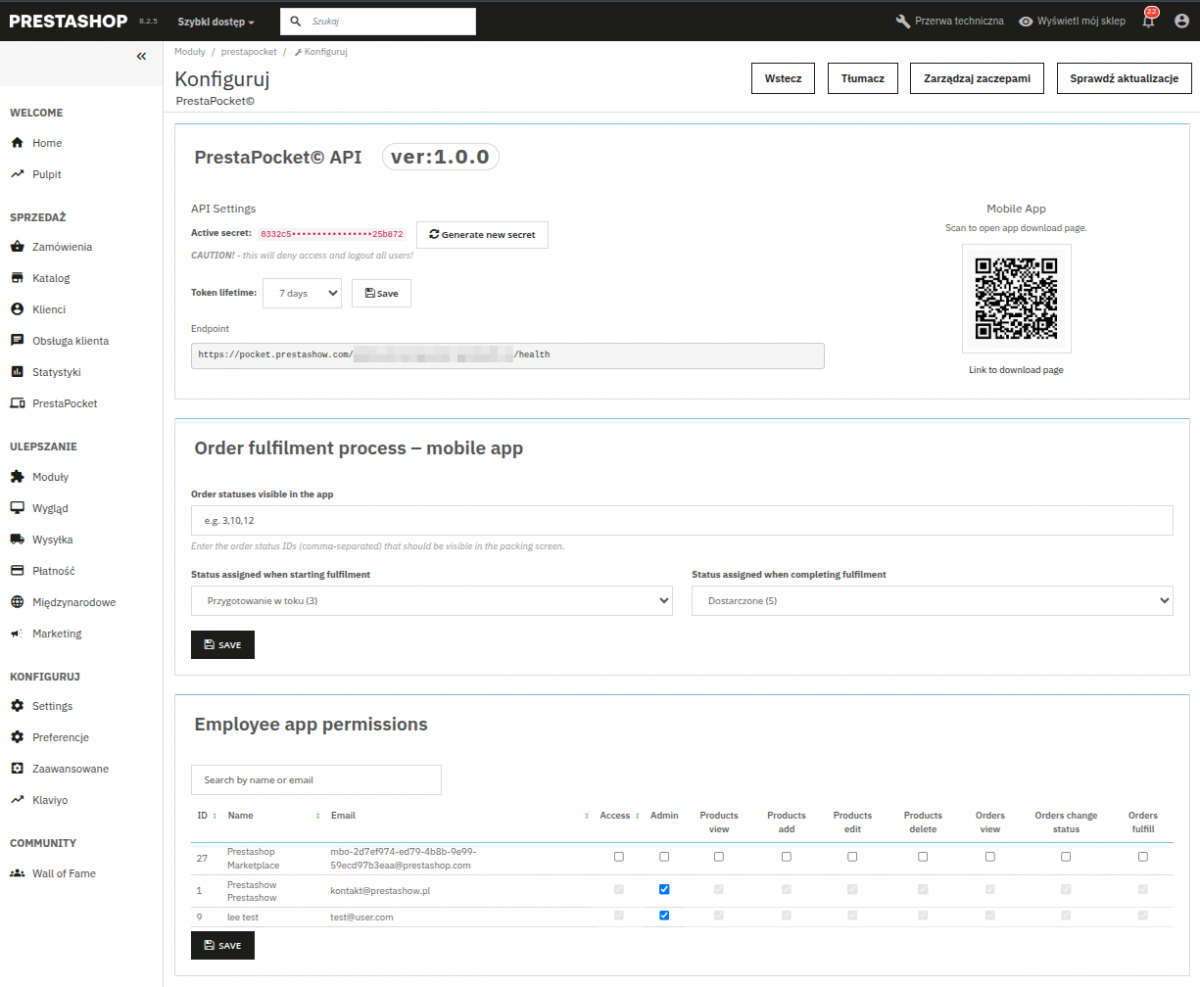
Task: Click the Wygląd monitor icon
Action: 17,508
